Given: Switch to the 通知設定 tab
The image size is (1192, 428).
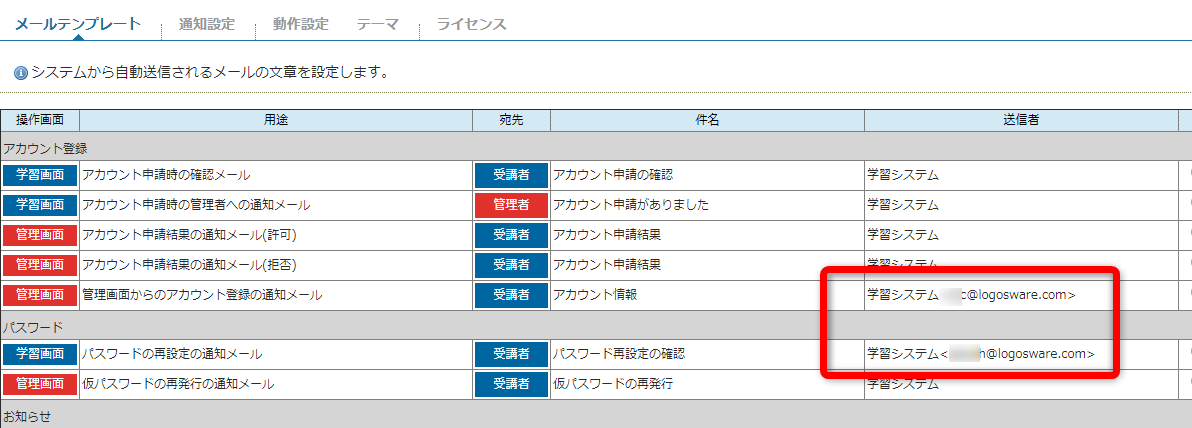Looking at the screenshot, I should tap(206, 24).
